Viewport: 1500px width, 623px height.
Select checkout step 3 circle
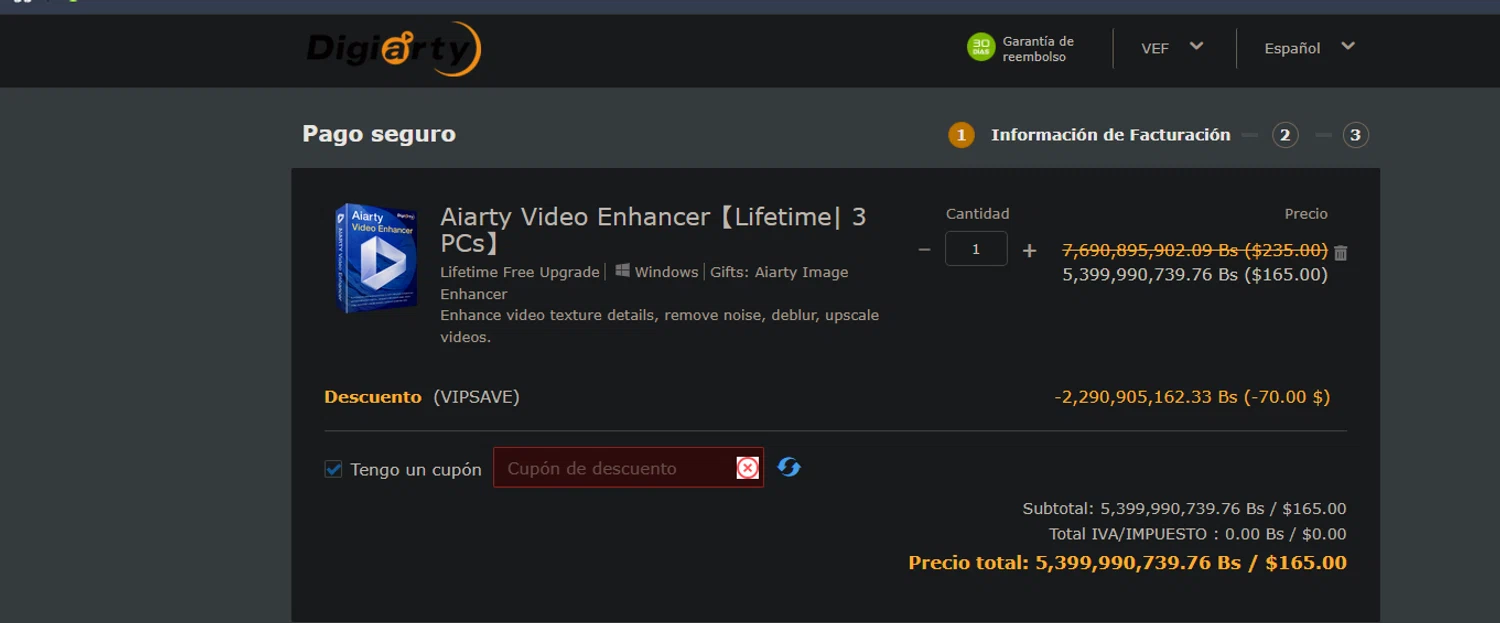click(x=1355, y=135)
